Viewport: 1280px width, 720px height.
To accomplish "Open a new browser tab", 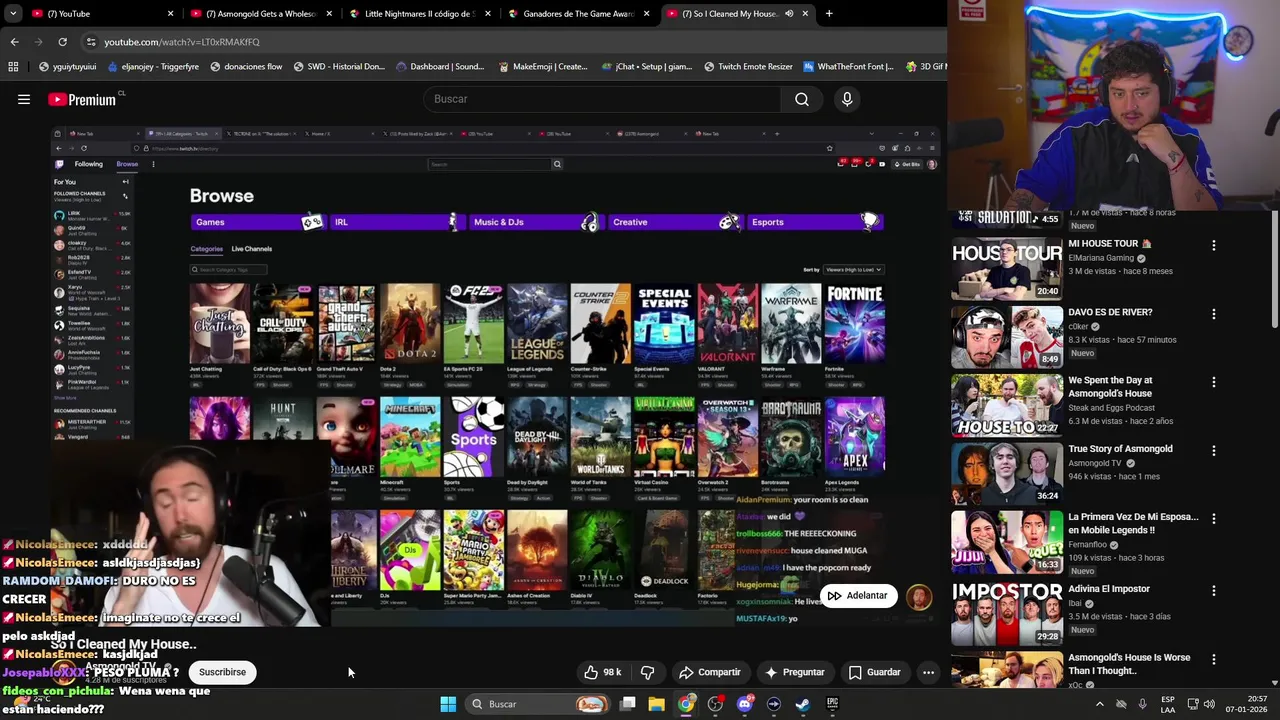I will pyautogui.click(x=829, y=14).
